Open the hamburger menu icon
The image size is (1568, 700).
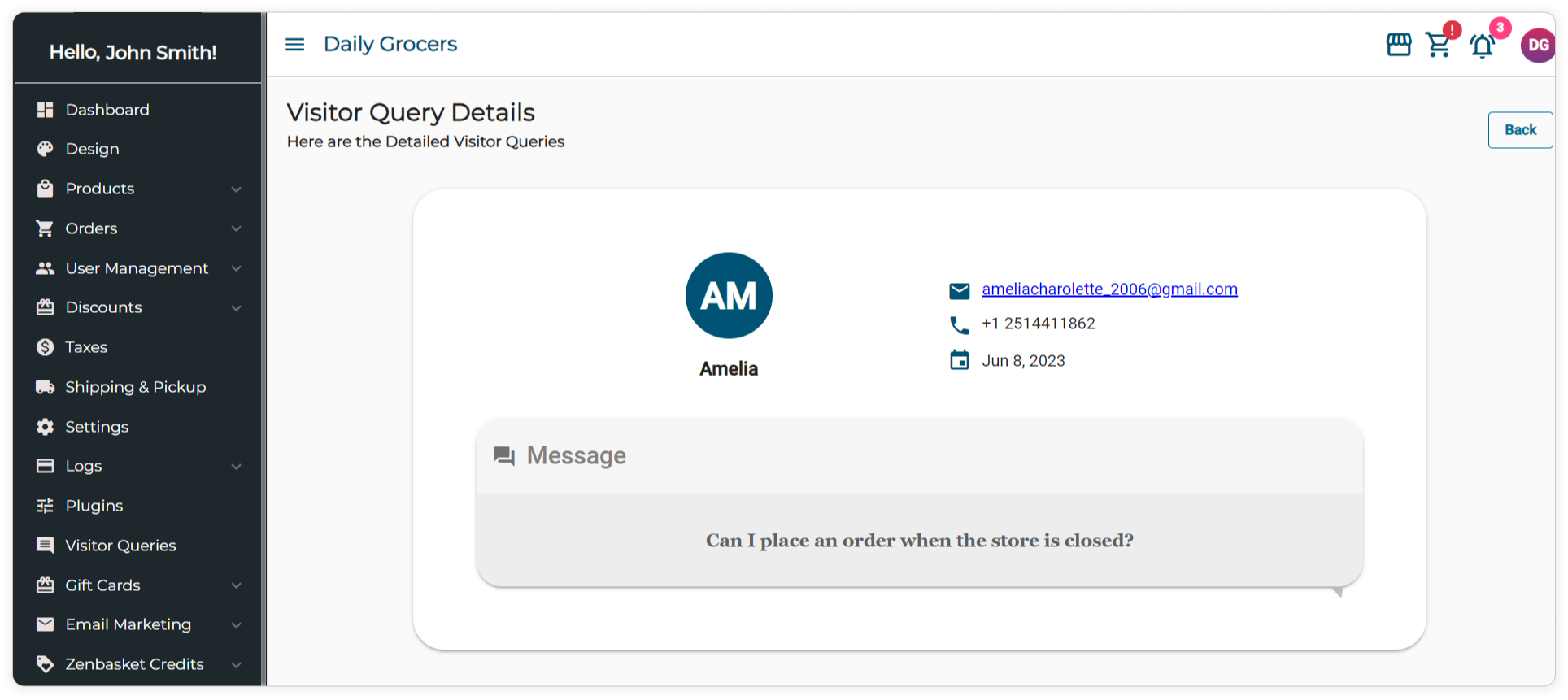[x=294, y=45]
